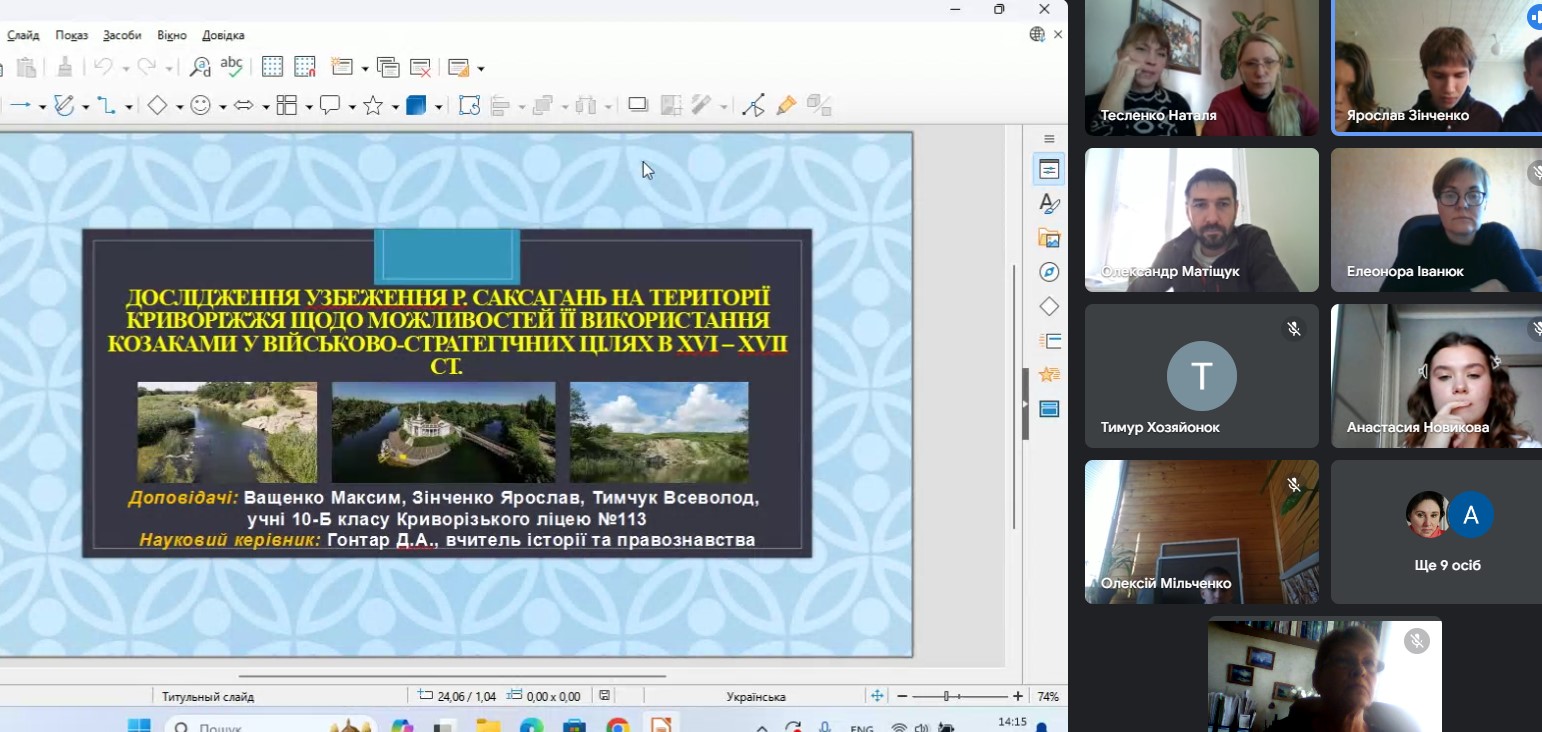
Task: Select the freeform curve pencil tool
Action: point(65,105)
